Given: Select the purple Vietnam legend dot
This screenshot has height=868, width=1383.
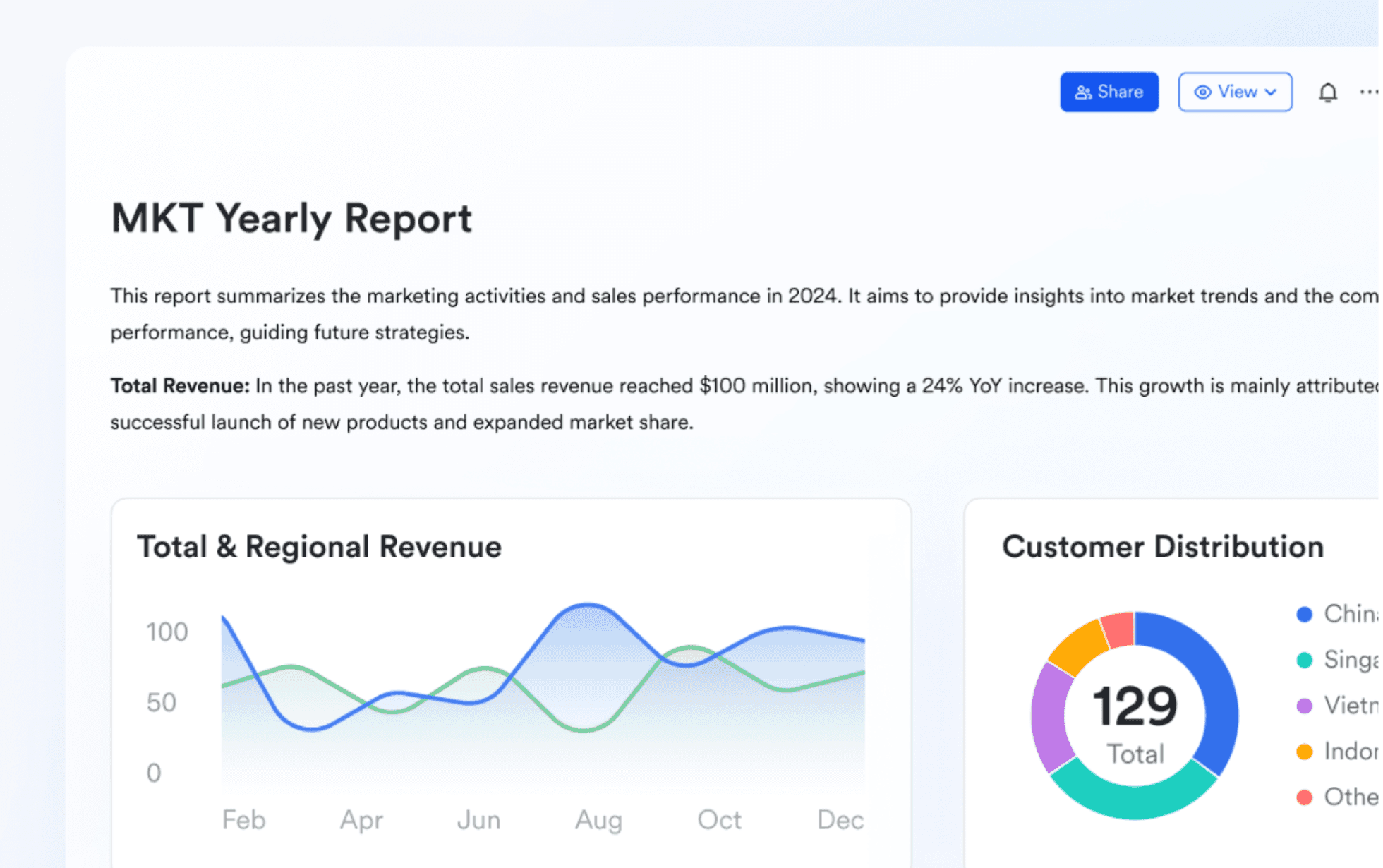Looking at the screenshot, I should pyautogui.click(x=1304, y=706).
